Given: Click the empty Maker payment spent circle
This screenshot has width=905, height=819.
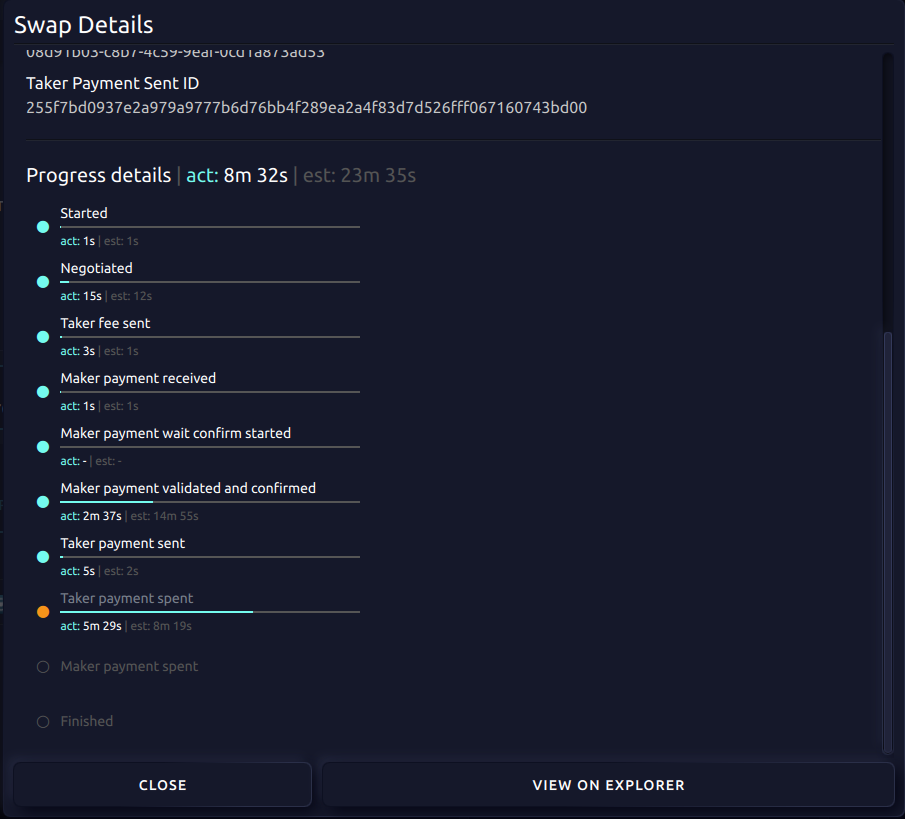Looking at the screenshot, I should [x=43, y=667].
